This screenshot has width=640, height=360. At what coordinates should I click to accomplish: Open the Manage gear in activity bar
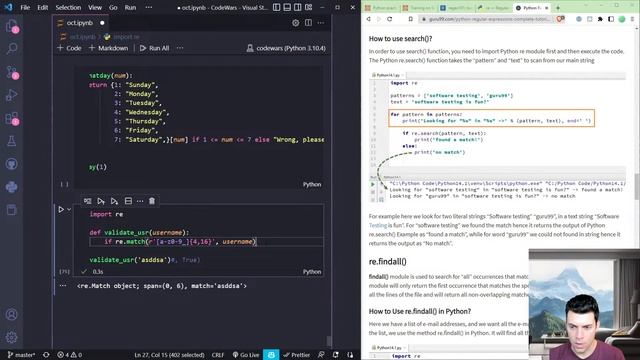(11, 337)
